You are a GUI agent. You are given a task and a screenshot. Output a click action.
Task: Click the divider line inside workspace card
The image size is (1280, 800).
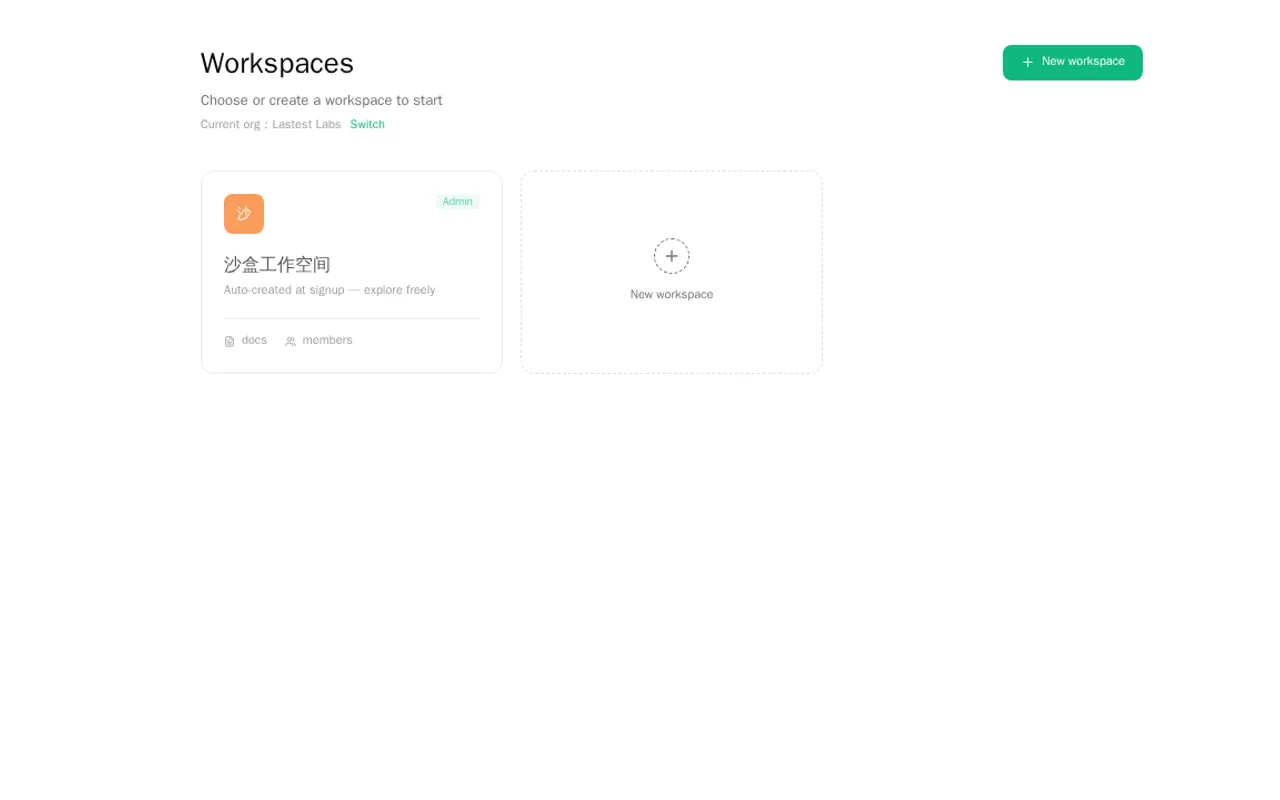point(352,319)
